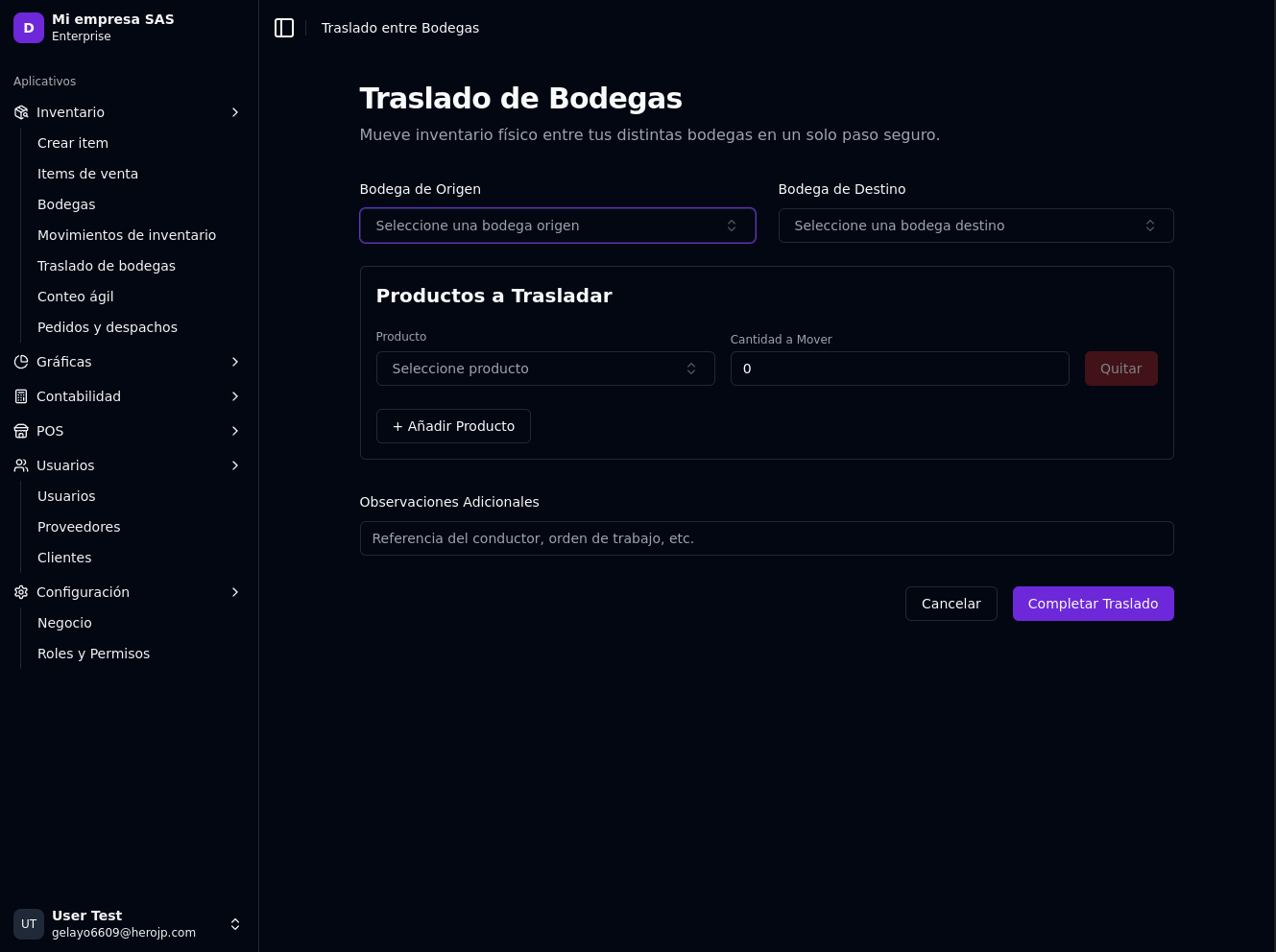The height and width of the screenshot is (952, 1276).
Task: Click the Configuración gear icon
Action: point(21,592)
